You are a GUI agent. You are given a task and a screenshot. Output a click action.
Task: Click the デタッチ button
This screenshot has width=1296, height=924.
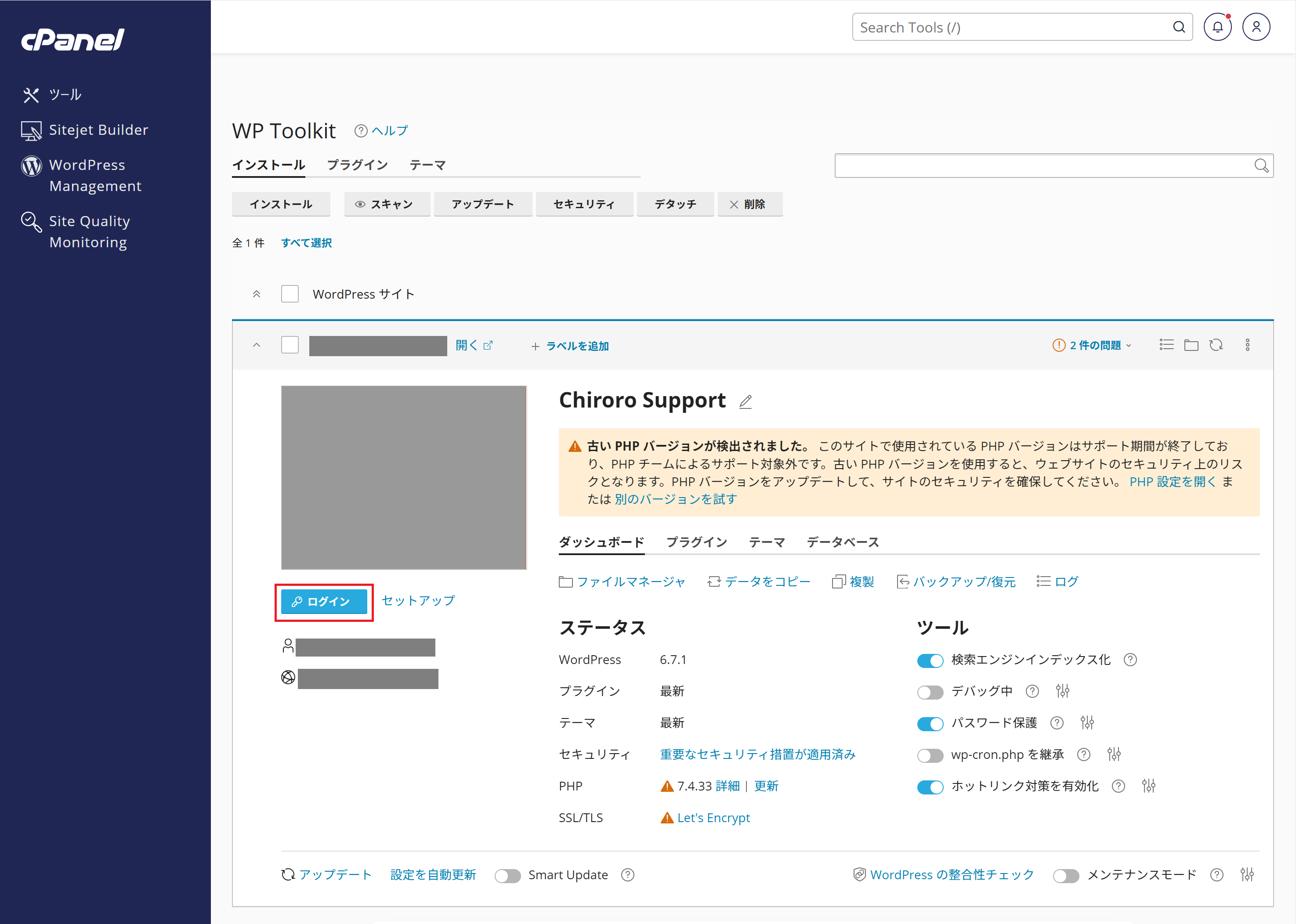click(x=675, y=204)
